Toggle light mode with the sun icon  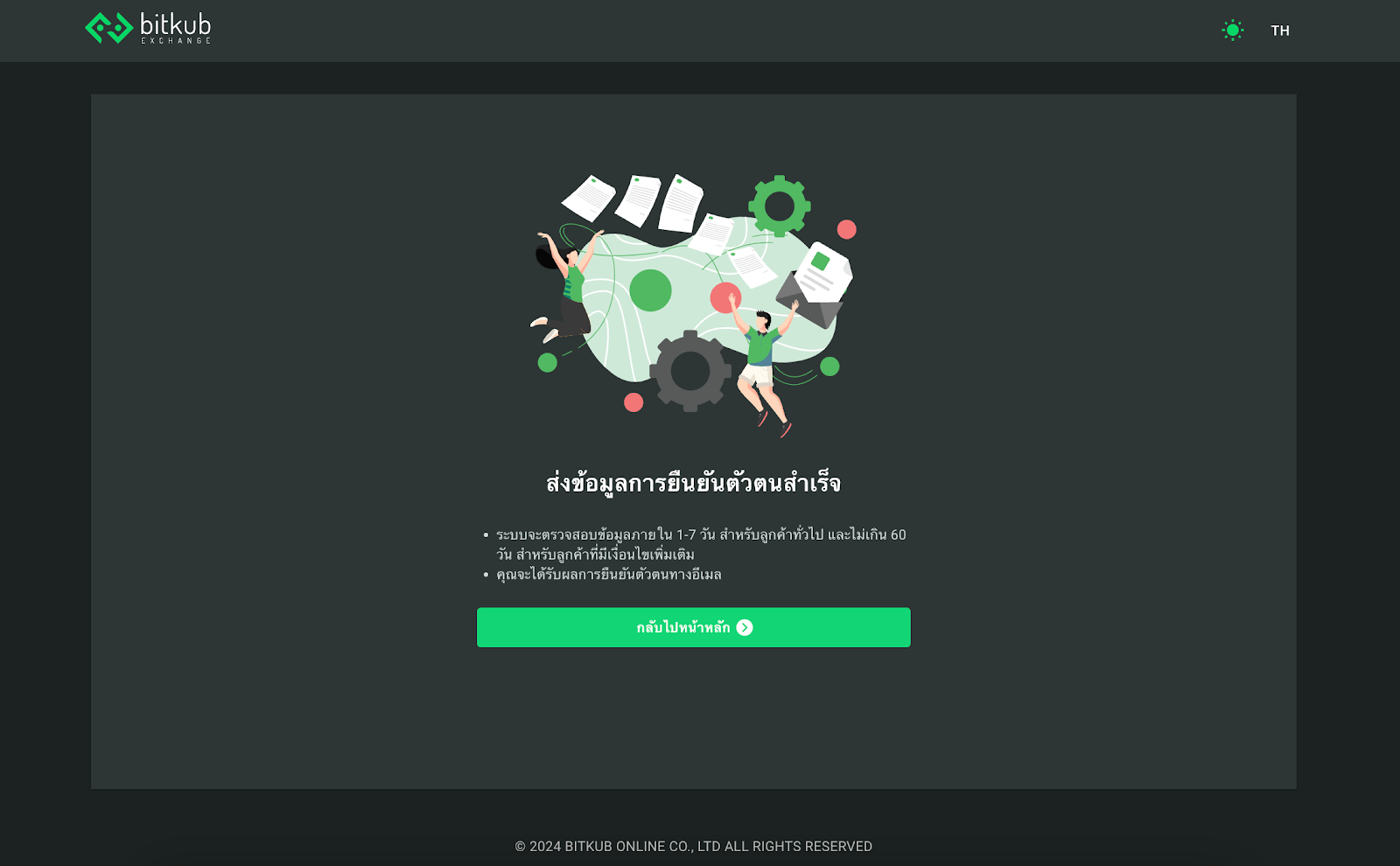(x=1233, y=31)
